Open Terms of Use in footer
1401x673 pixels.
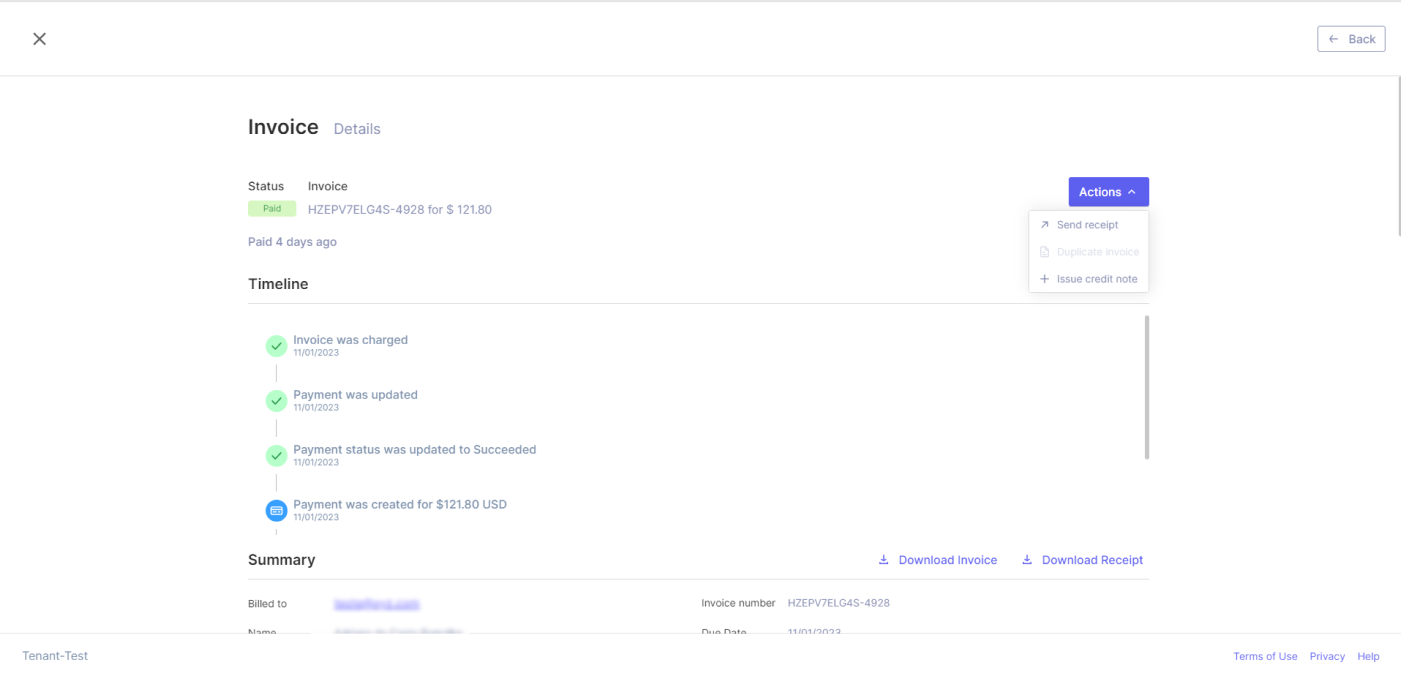(1265, 656)
